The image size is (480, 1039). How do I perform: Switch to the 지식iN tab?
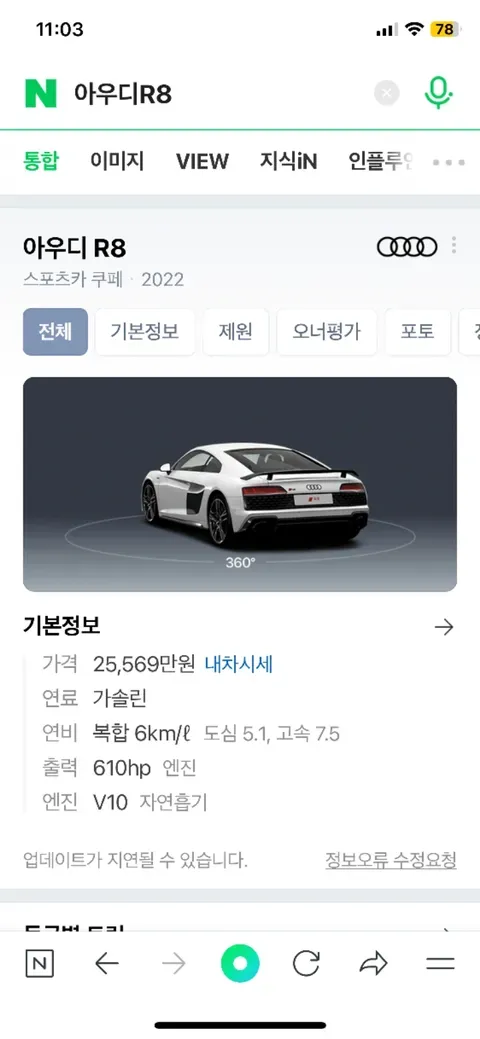pos(288,161)
